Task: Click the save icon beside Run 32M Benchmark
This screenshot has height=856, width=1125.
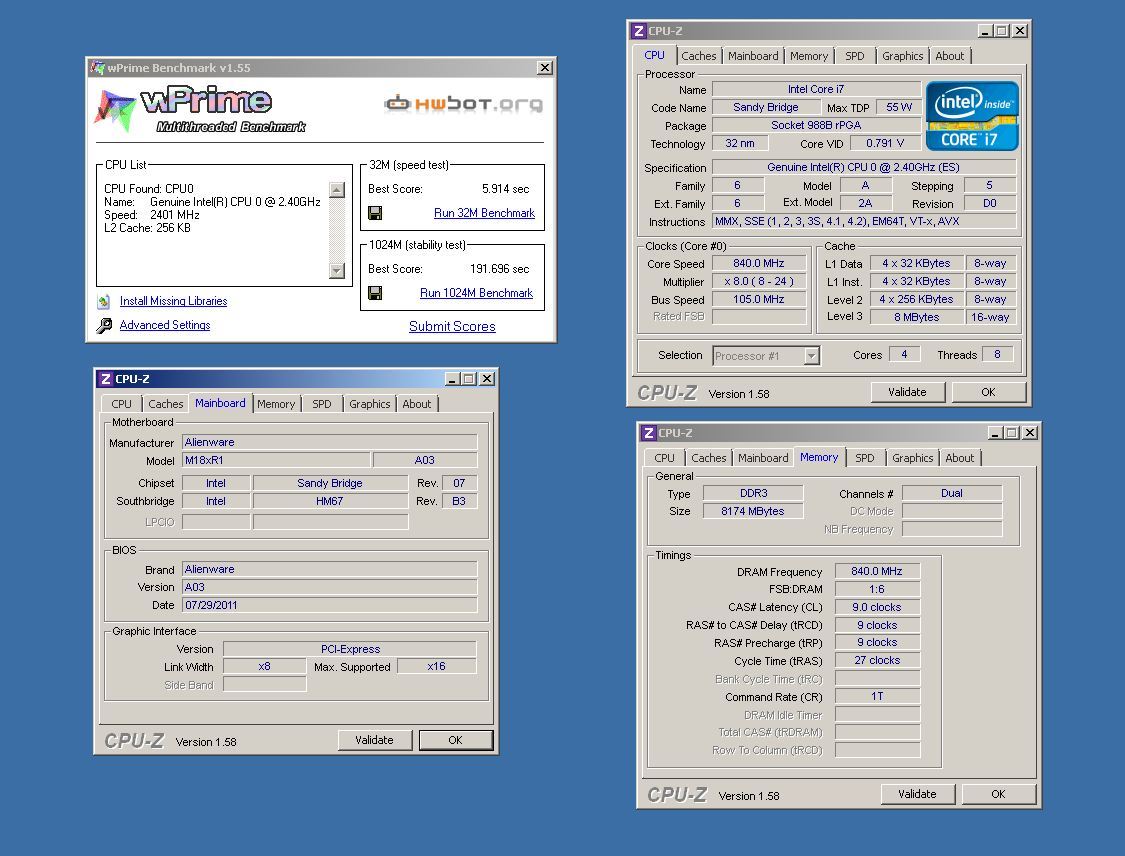Action: (x=375, y=213)
